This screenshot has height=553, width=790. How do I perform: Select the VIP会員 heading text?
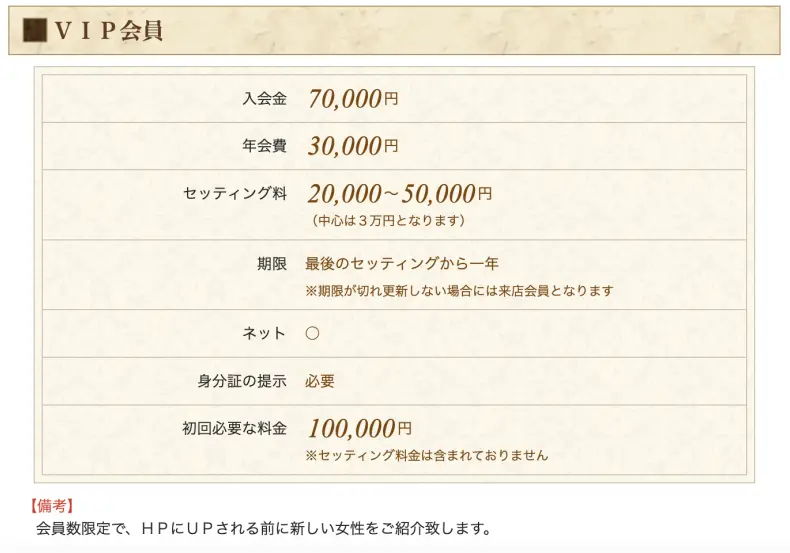coord(108,30)
